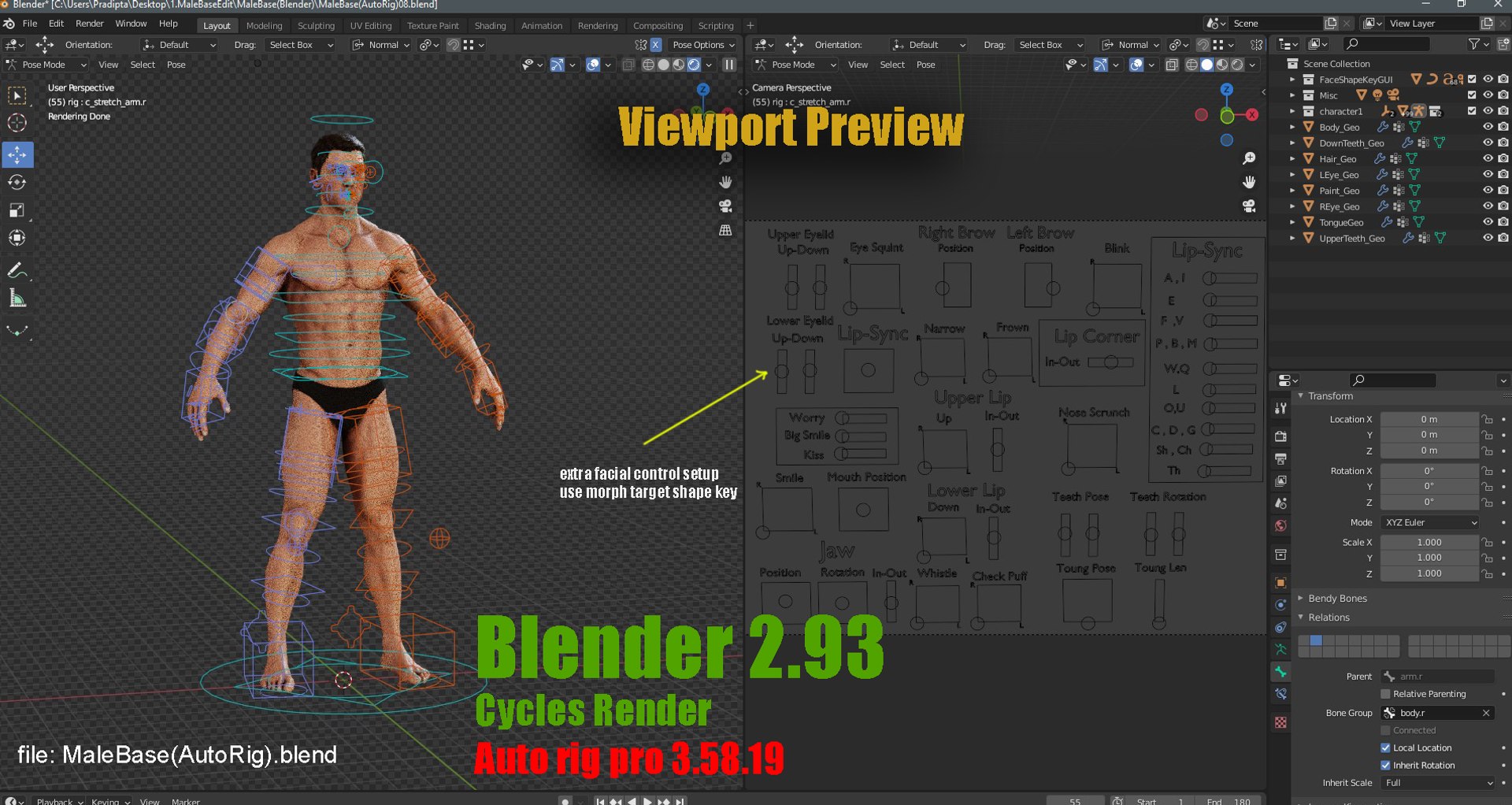
Task: Select the Select Box tool in left toolbar
Action: (x=17, y=96)
